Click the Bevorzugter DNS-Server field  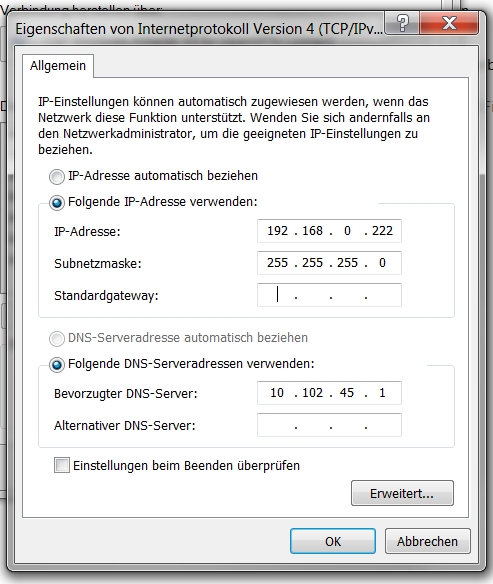pyautogui.click(x=329, y=393)
